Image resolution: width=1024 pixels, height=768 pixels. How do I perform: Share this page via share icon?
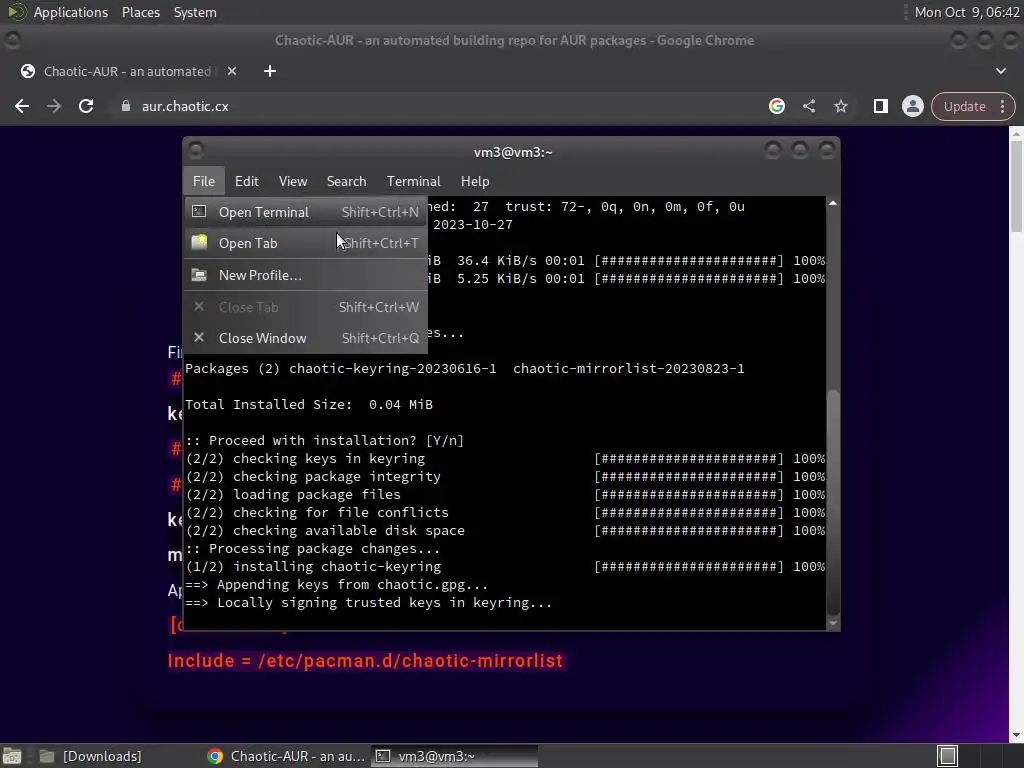point(808,106)
